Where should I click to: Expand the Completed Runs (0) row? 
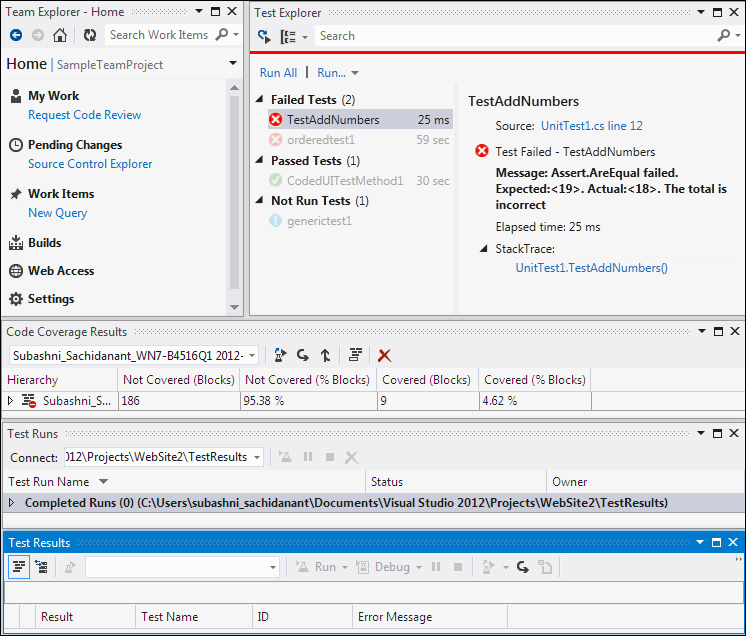[x=12, y=502]
